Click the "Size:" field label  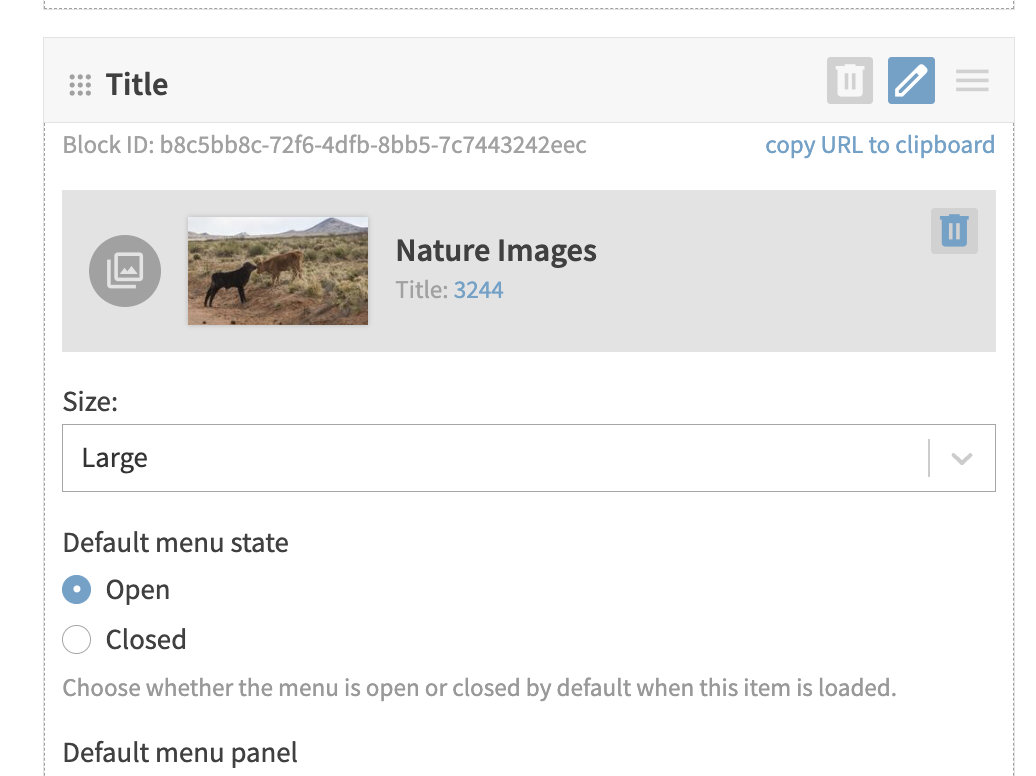[x=90, y=402]
